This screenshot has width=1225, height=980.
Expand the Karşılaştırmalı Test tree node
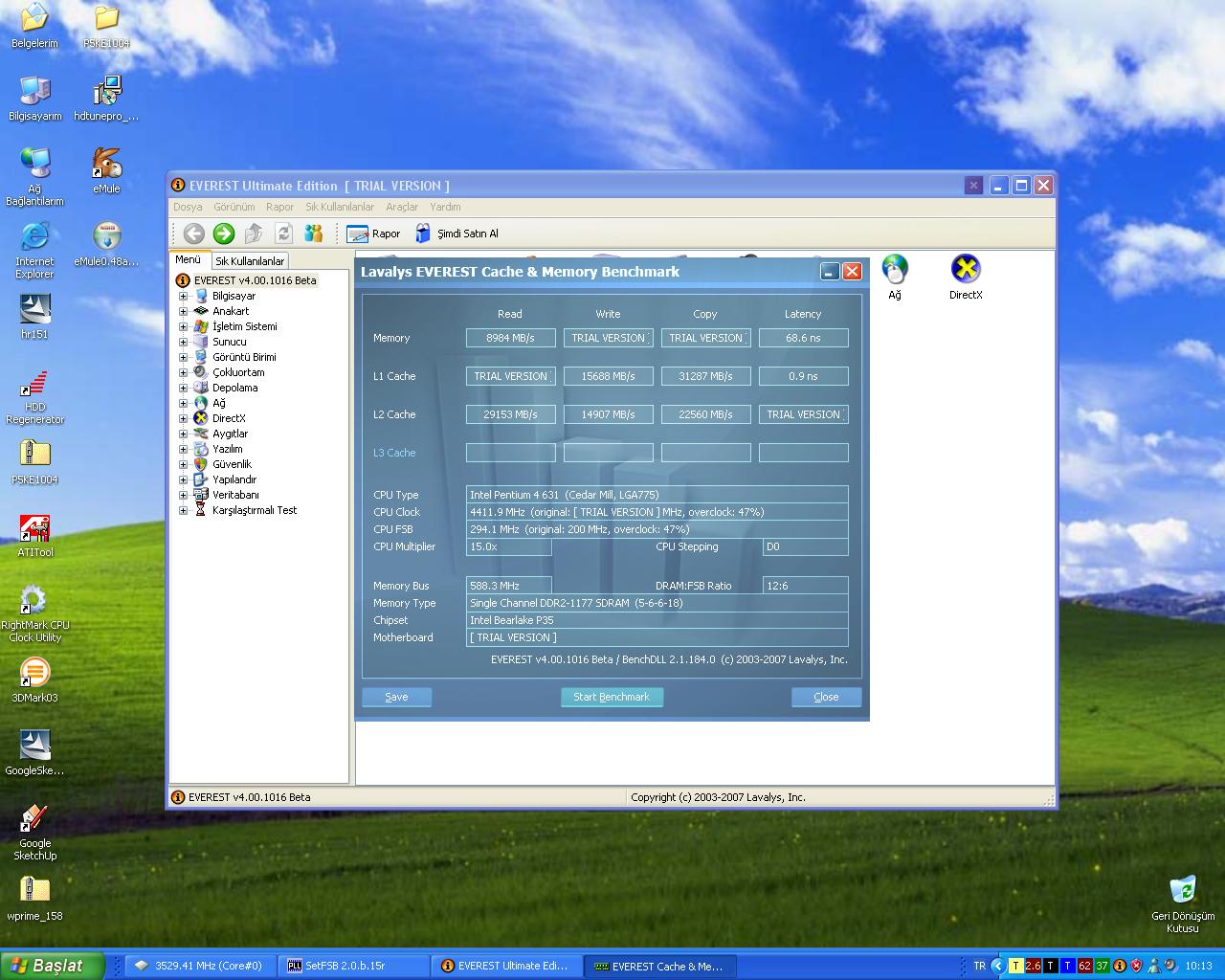point(184,510)
